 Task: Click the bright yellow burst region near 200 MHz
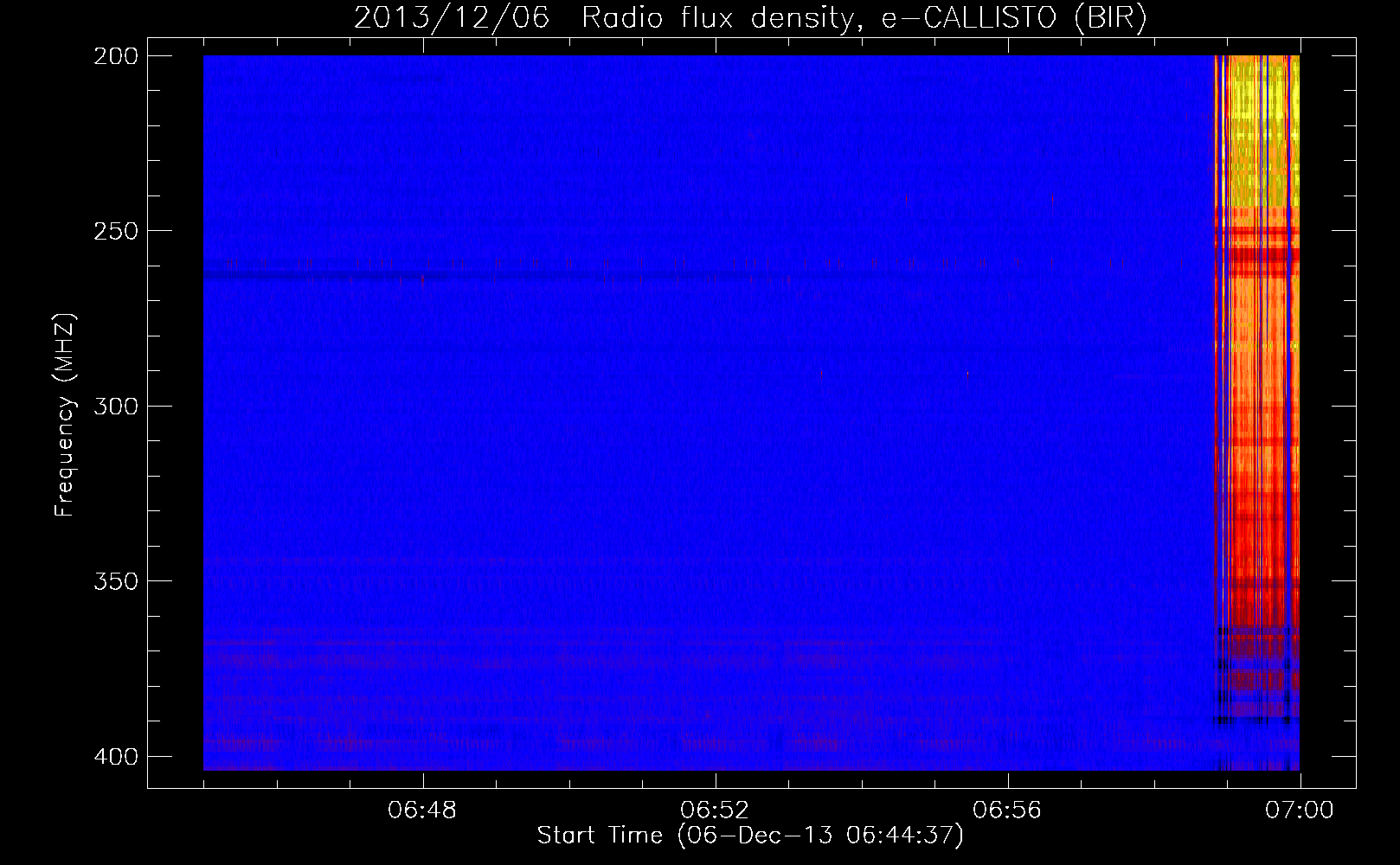point(1263,130)
